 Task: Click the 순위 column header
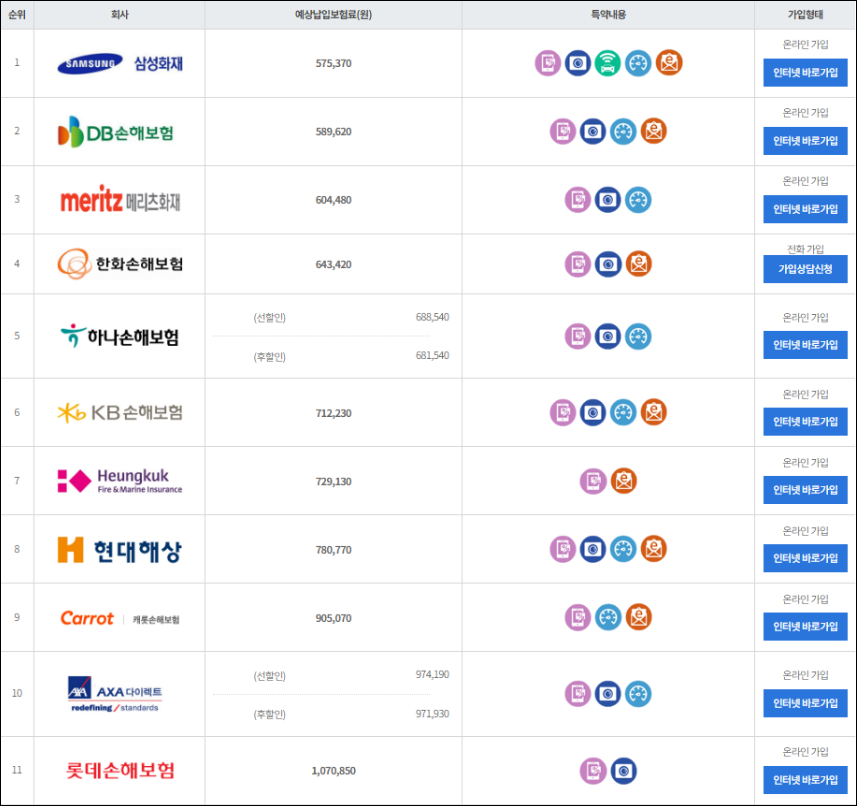pyautogui.click(x=17, y=15)
